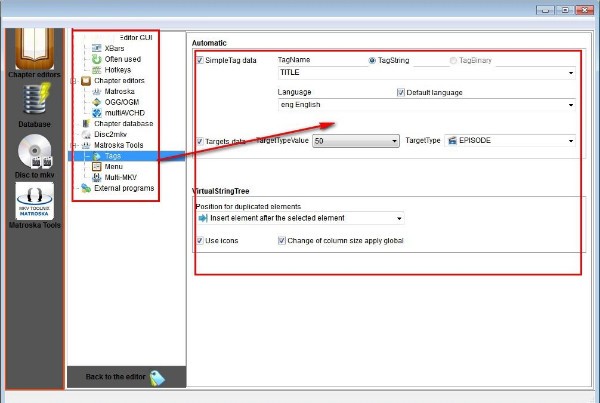Screen dimensions: 600x403
Task: Select Disc2mkv tree entry
Action: [x=111, y=134]
